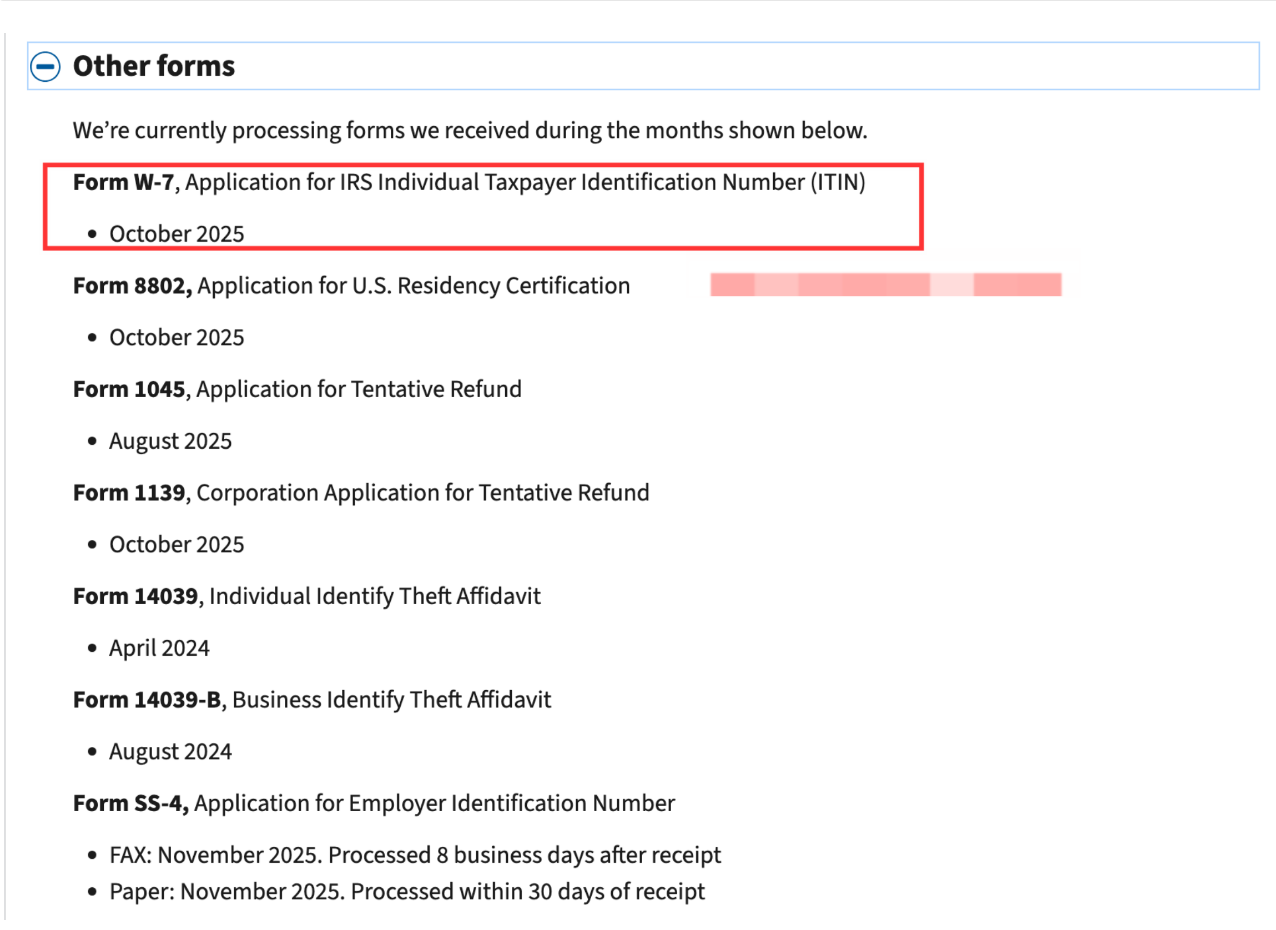1276x930 pixels.
Task: Click the redacted pink area near Form 8802
Action: pos(885,284)
